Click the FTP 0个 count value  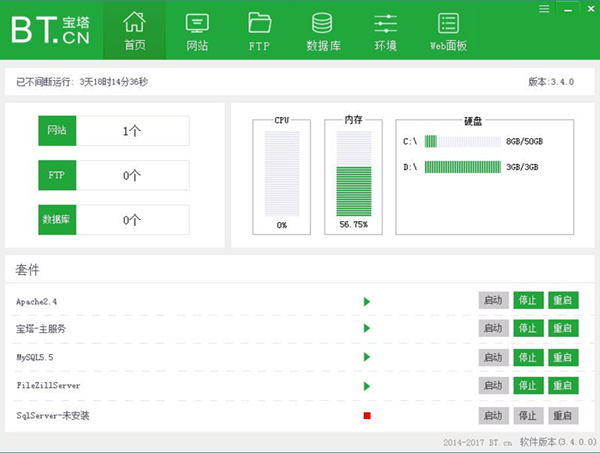tap(132, 176)
